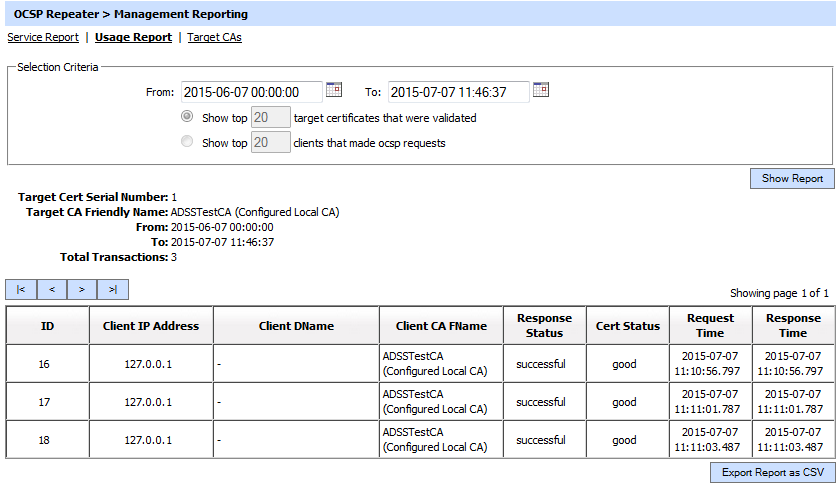
Task: Select top clients that made ocsp requests
Action: (187, 143)
